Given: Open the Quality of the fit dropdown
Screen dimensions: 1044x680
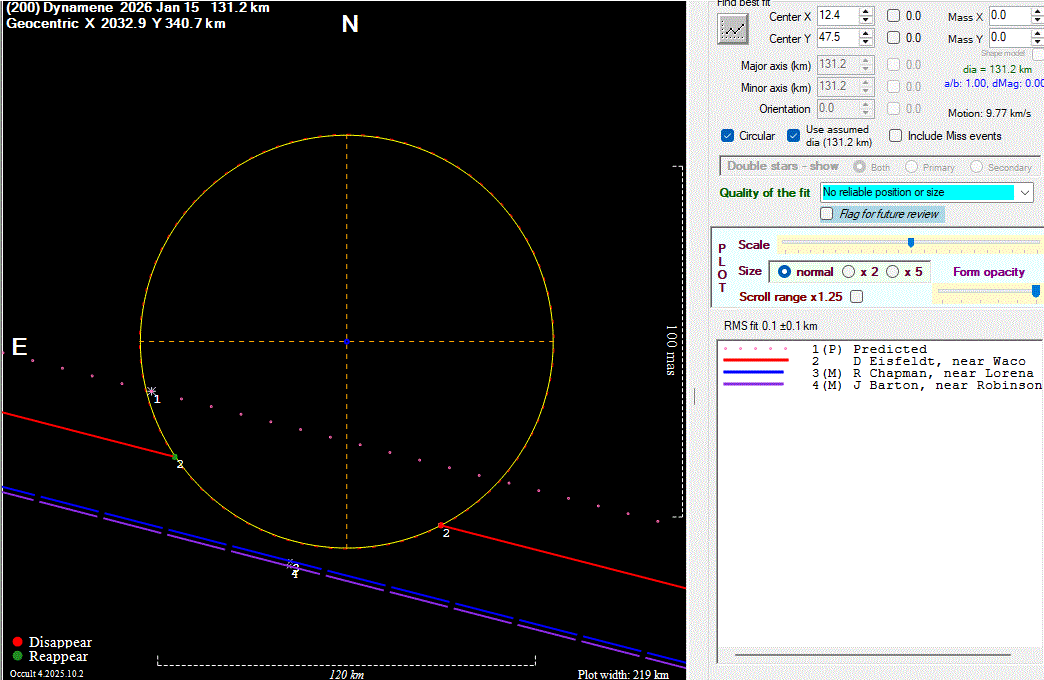Looking at the screenshot, I should 1025,192.
